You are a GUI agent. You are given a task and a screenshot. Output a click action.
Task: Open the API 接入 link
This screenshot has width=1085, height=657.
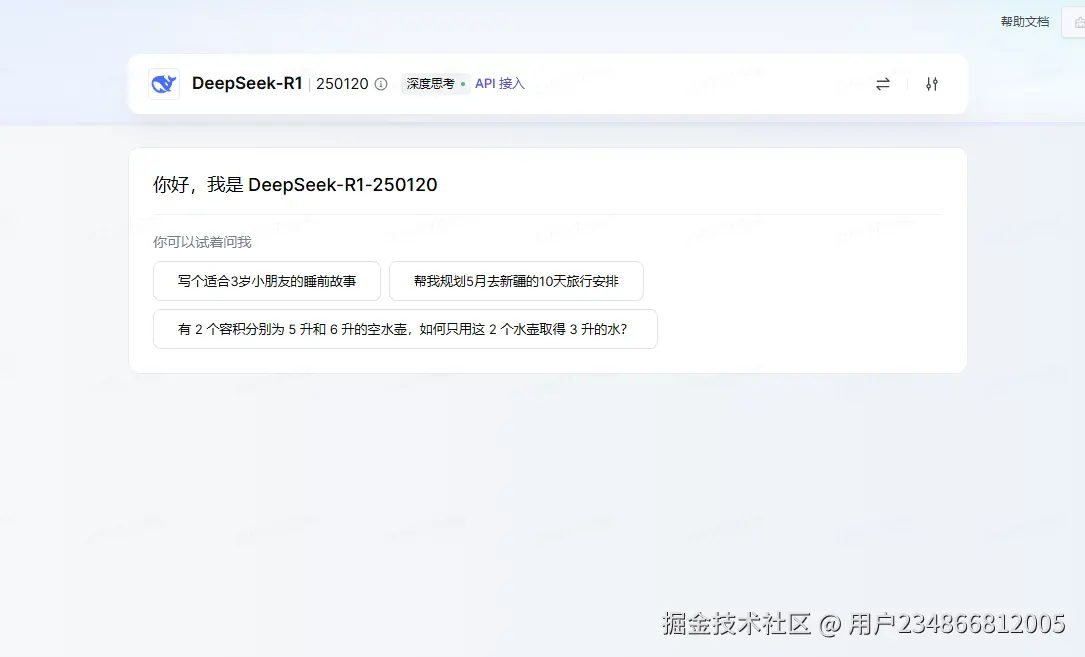click(x=500, y=84)
